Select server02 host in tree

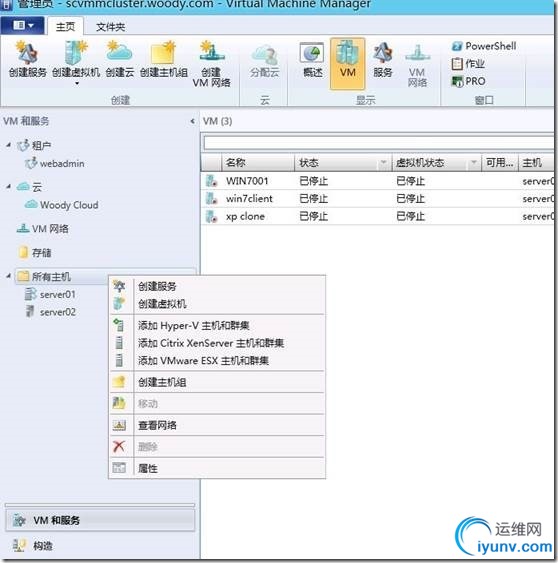pyautogui.click(x=50, y=312)
